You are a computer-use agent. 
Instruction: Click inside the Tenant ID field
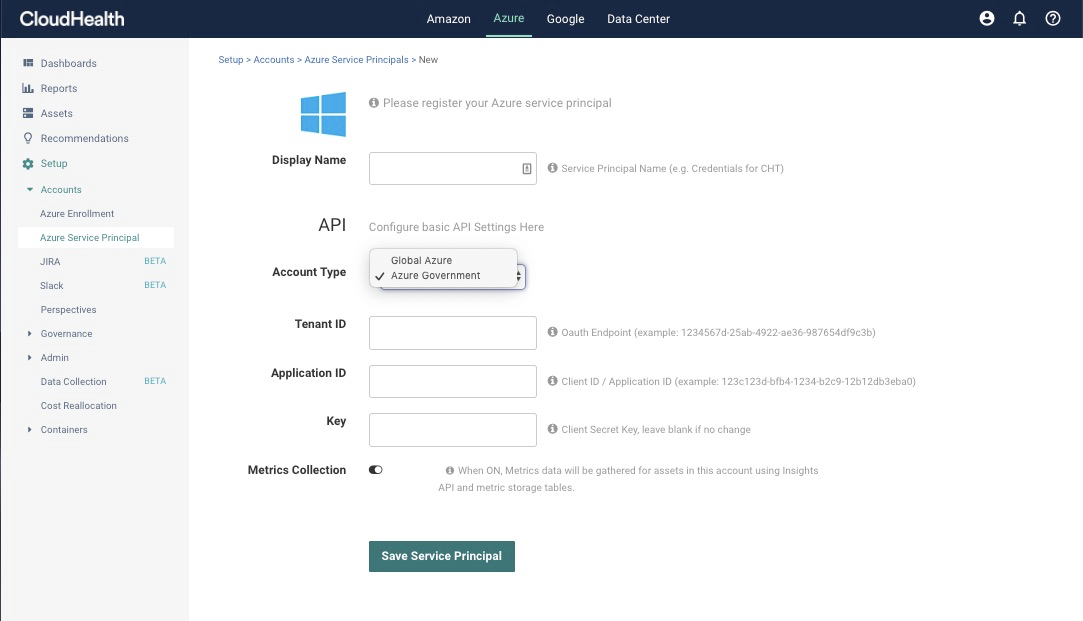pyautogui.click(x=452, y=332)
